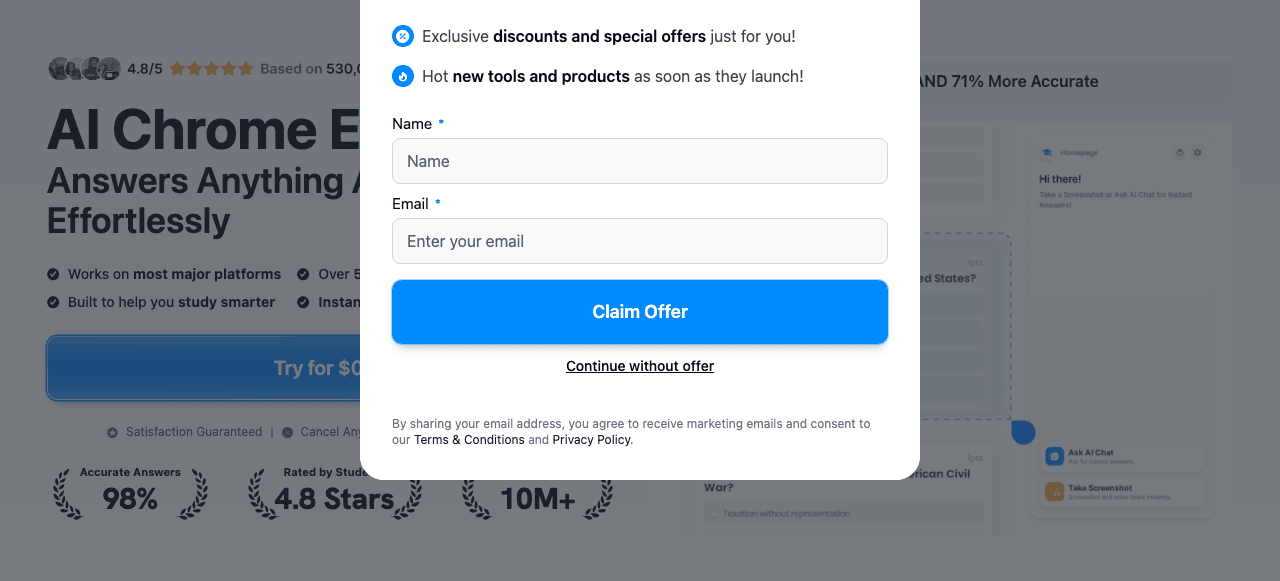Click the checkmark beside Built to help you study
1280x581 pixels.
(53, 302)
